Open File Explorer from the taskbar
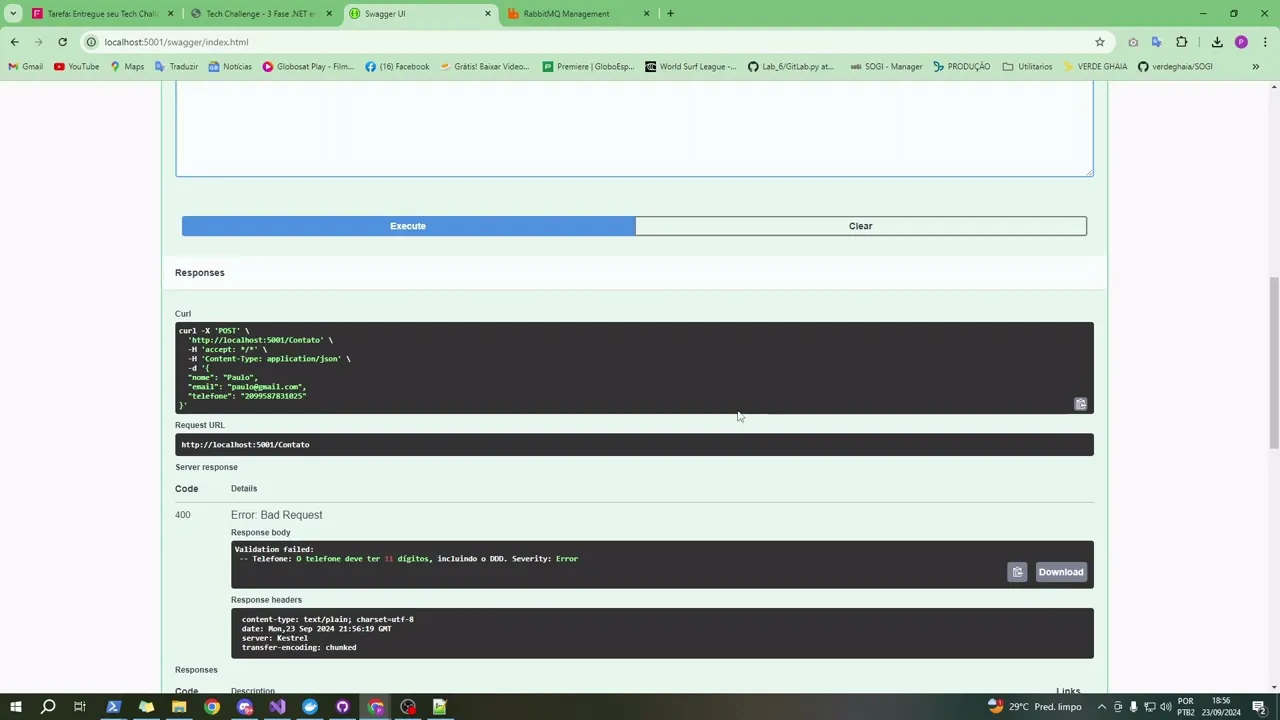Image resolution: width=1280 pixels, height=720 pixels. pyautogui.click(x=179, y=707)
